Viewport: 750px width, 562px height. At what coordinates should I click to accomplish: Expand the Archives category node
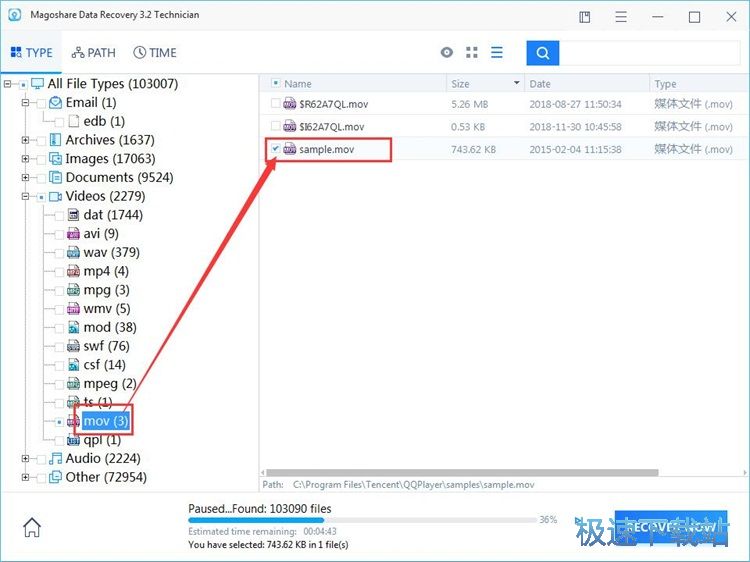coord(25,140)
